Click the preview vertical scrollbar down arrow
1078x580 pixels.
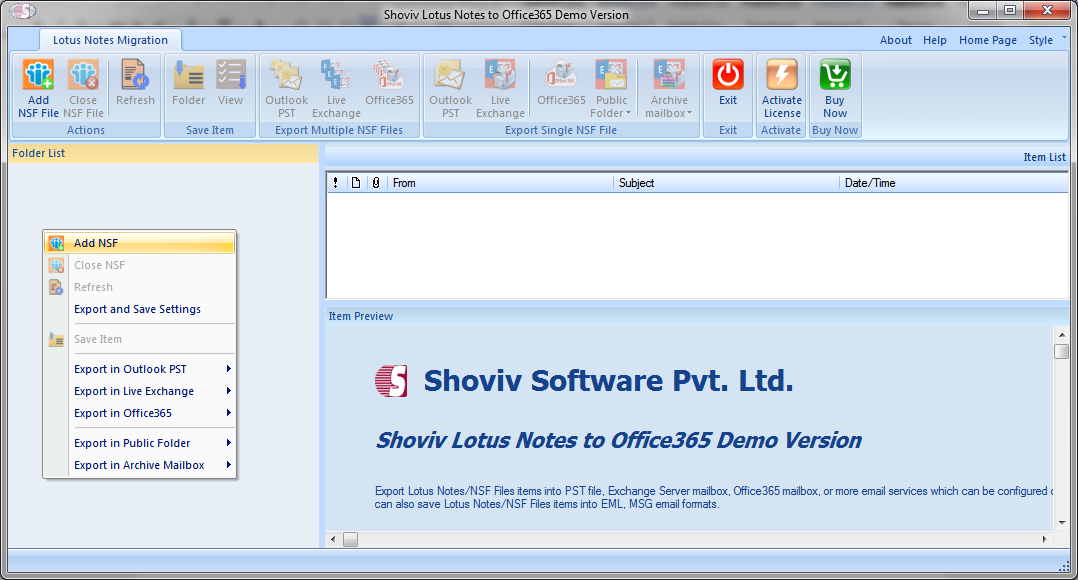coord(1062,523)
